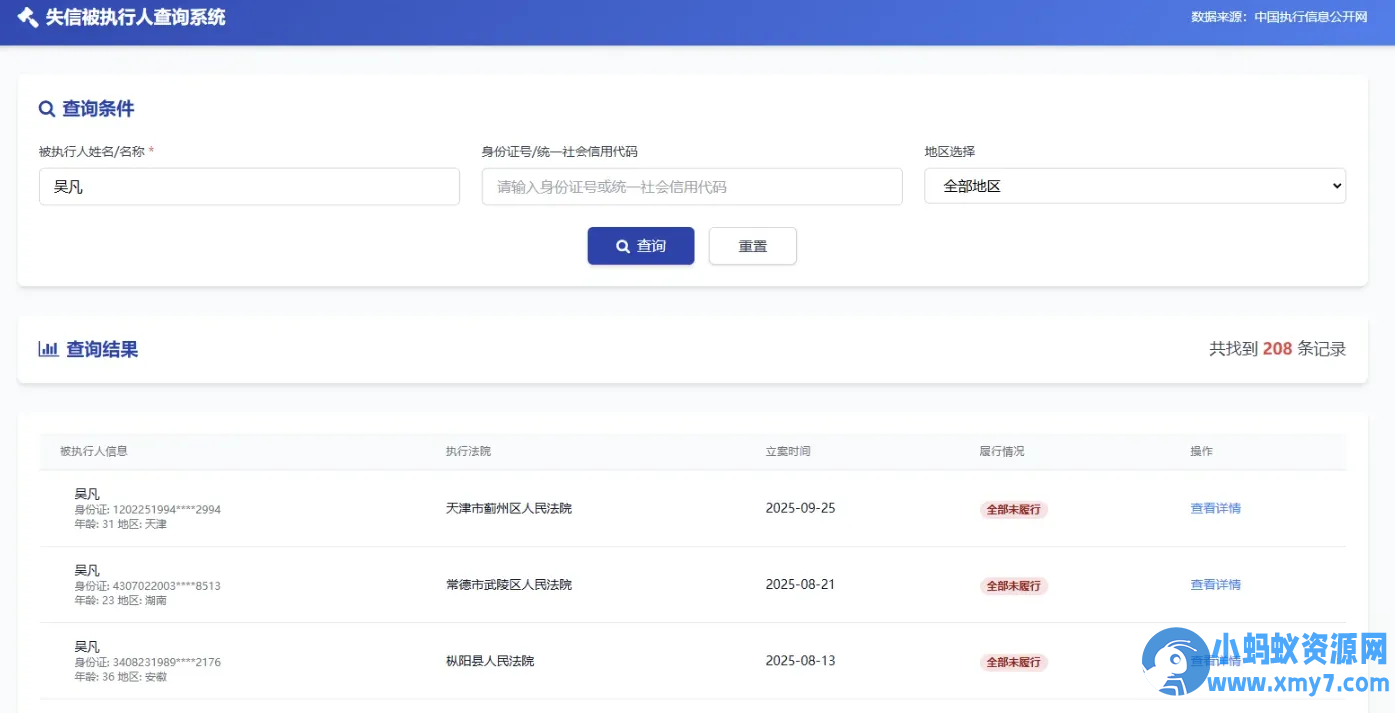Select the magnifier icon beside 查询条件
Screen dimensions: 1395x713
[47, 108]
